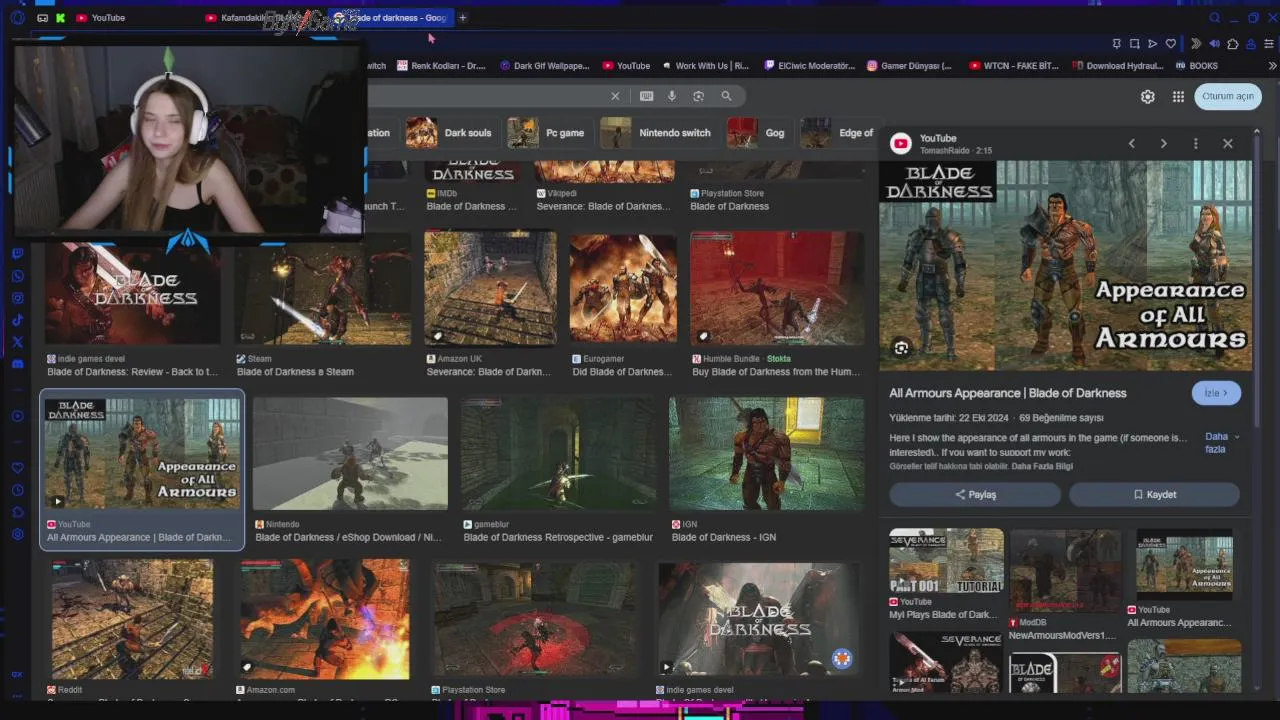This screenshot has width=1280, height=720.
Task: Open WhatsApp in the sidebar
Action: (x=17, y=276)
